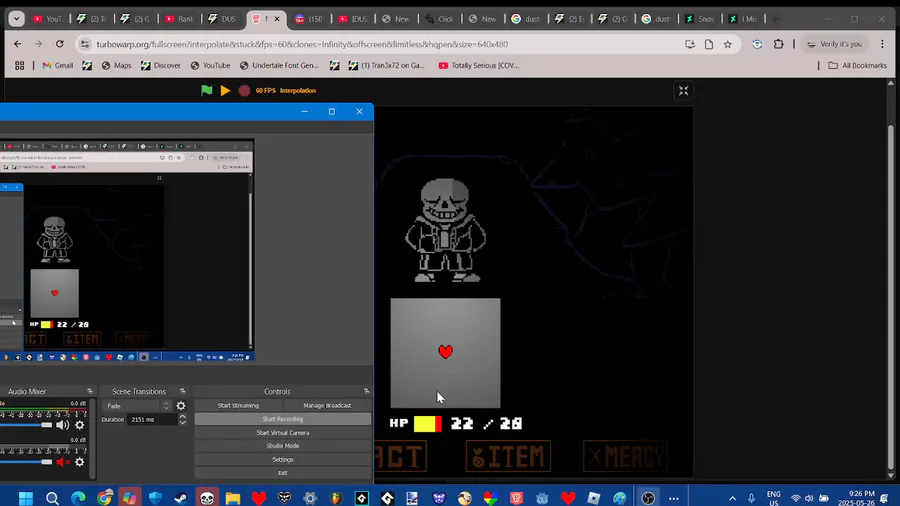This screenshot has height=506, width=900.
Task: Open taskbar Search
Action: click(x=52, y=498)
